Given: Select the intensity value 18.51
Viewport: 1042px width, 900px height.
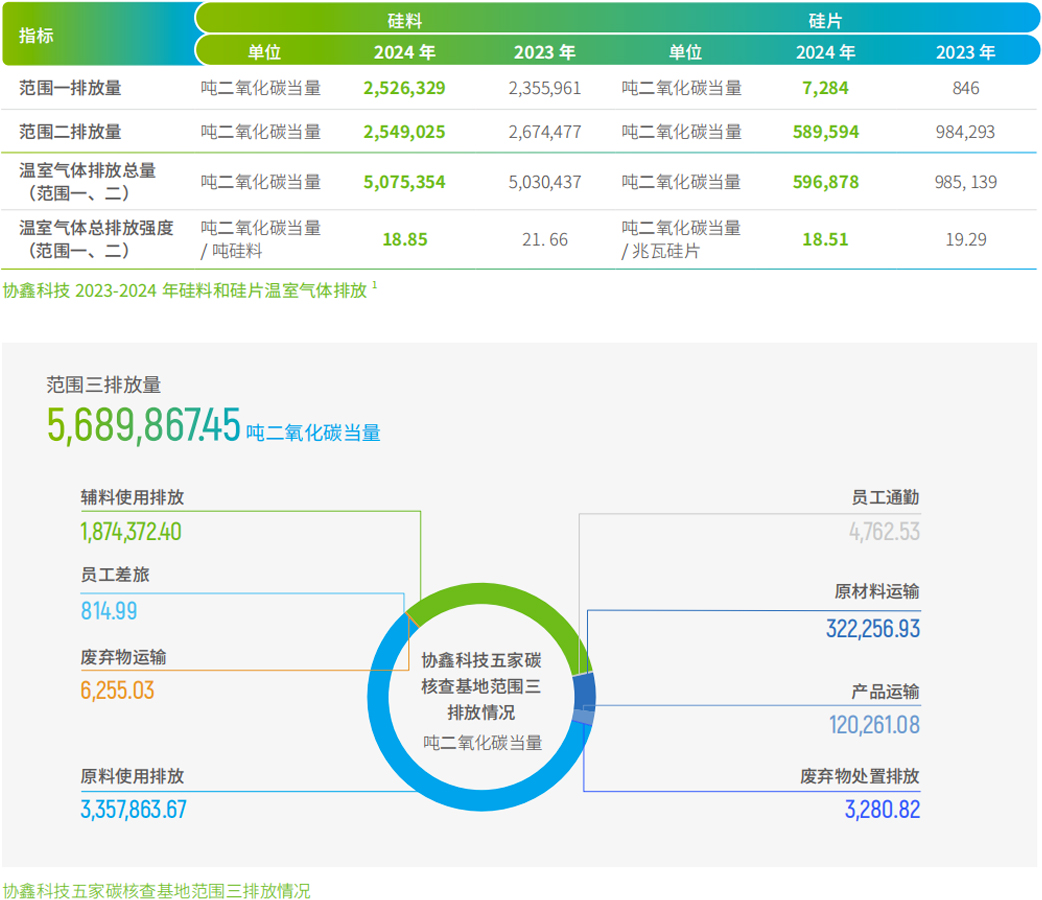Looking at the screenshot, I should (x=825, y=239).
